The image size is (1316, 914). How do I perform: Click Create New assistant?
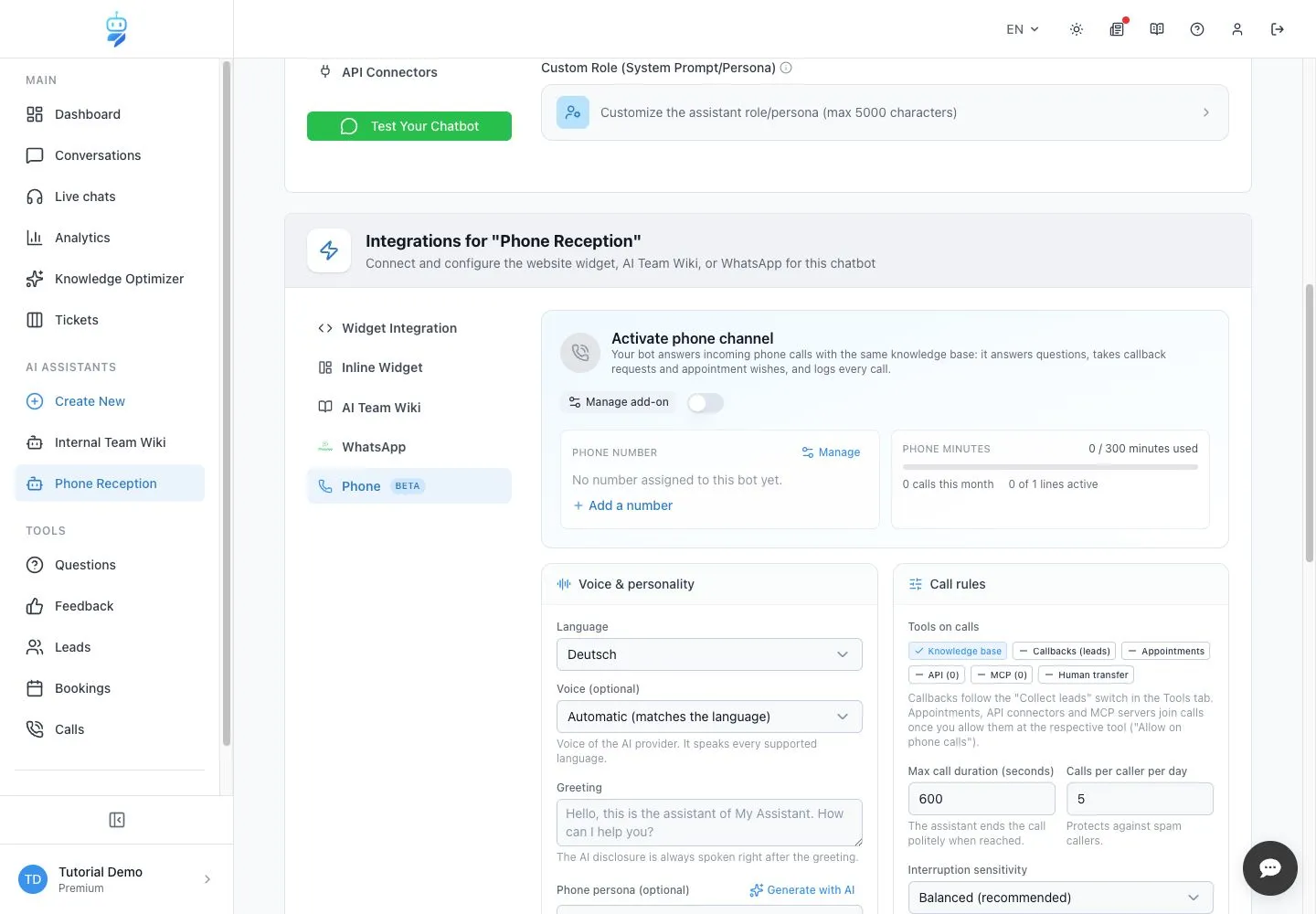110,401
